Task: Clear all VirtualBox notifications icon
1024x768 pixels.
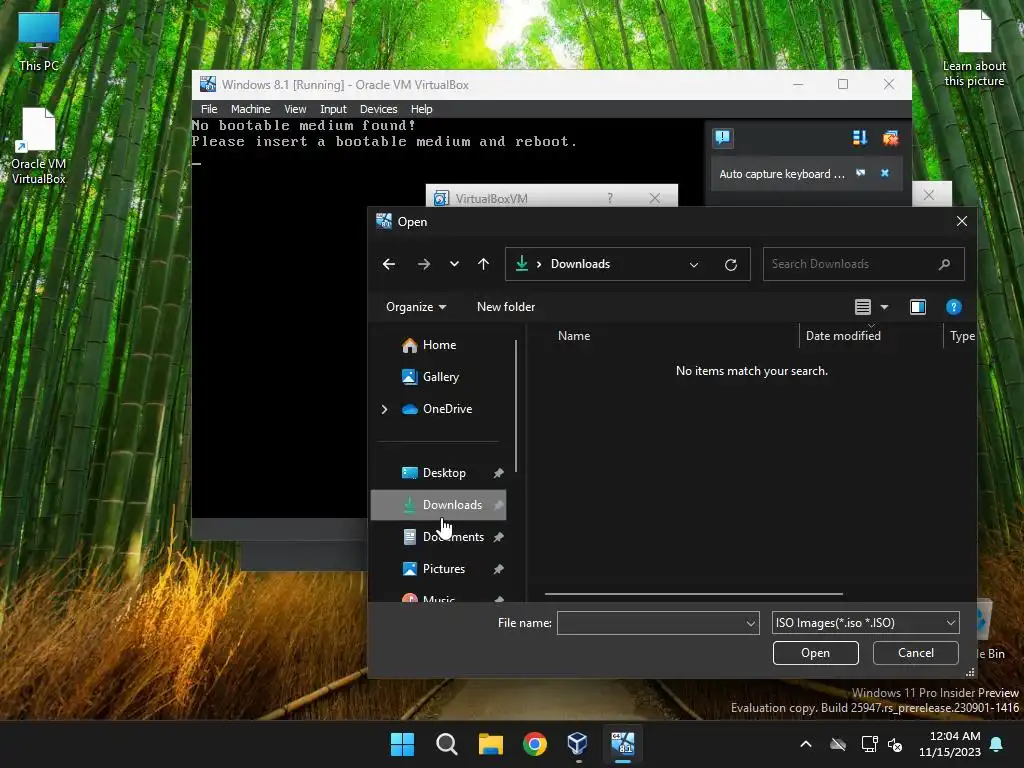Action: pos(890,138)
